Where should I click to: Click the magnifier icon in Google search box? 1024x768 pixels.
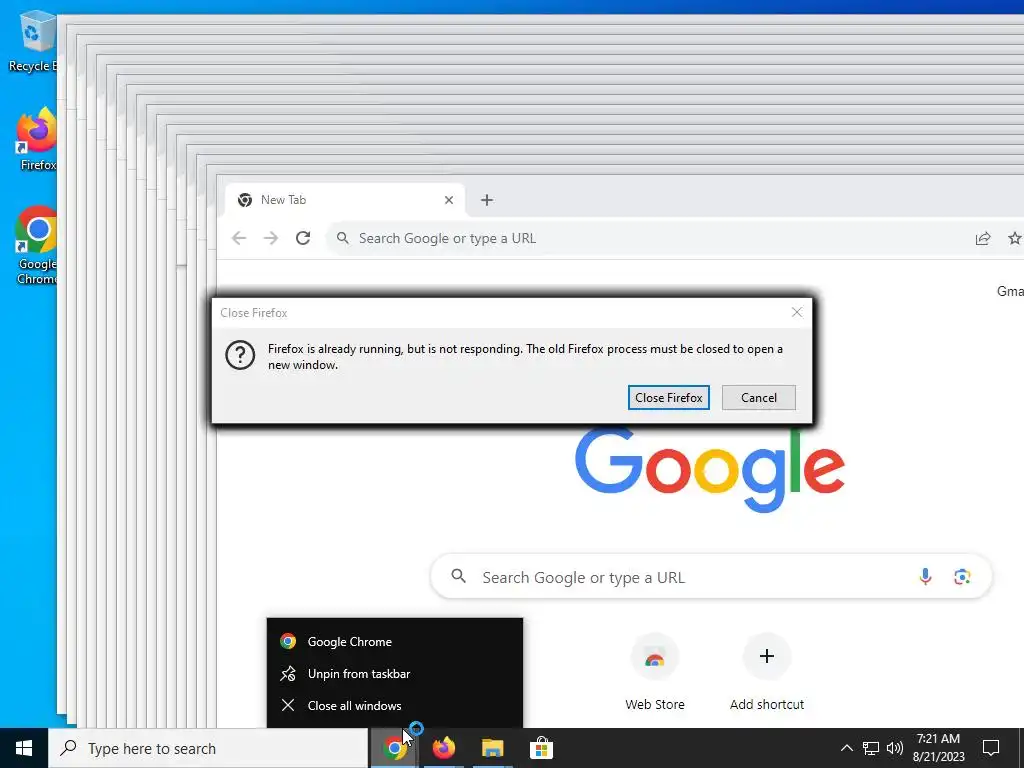(459, 576)
